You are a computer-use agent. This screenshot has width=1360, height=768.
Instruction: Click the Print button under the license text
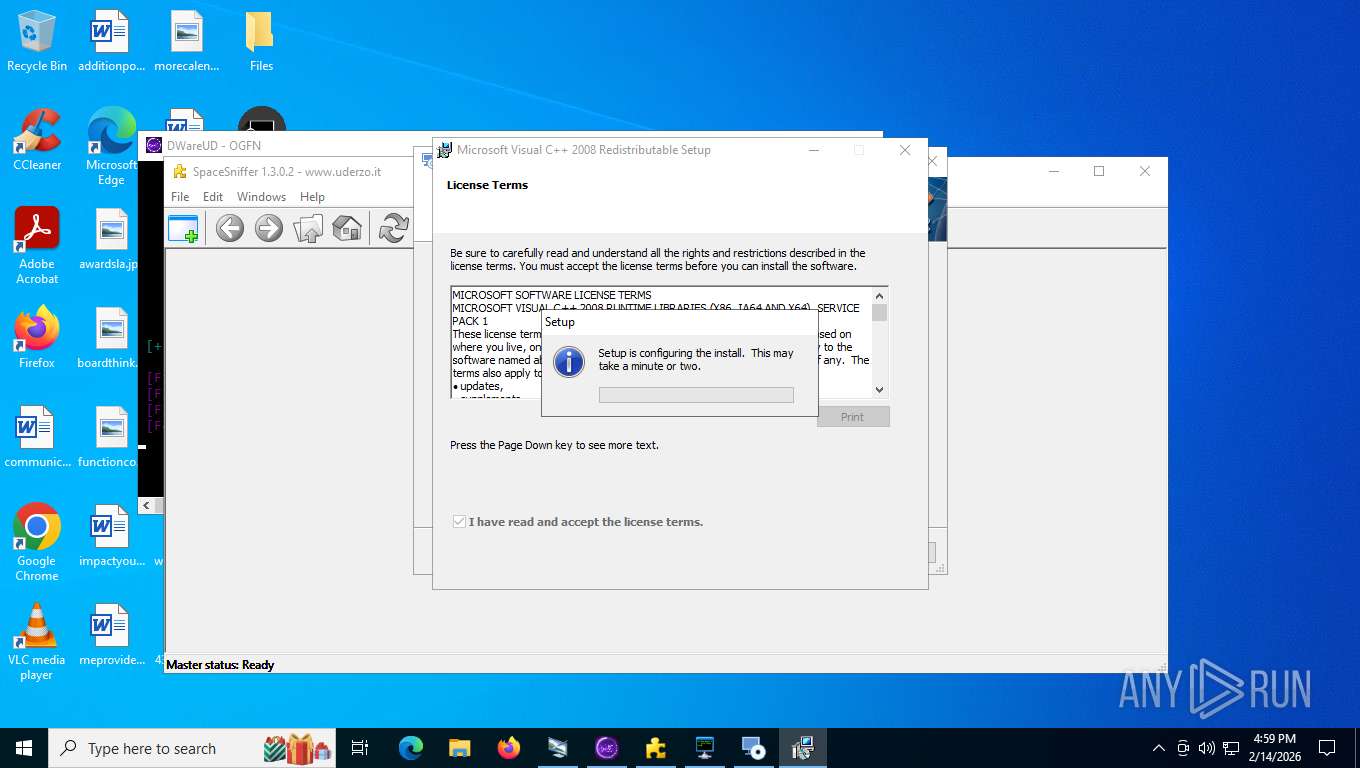click(x=852, y=417)
